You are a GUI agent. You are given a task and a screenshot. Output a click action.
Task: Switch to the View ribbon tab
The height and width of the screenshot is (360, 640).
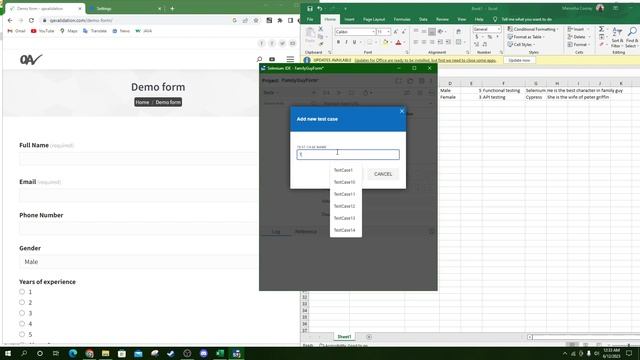click(x=462, y=19)
